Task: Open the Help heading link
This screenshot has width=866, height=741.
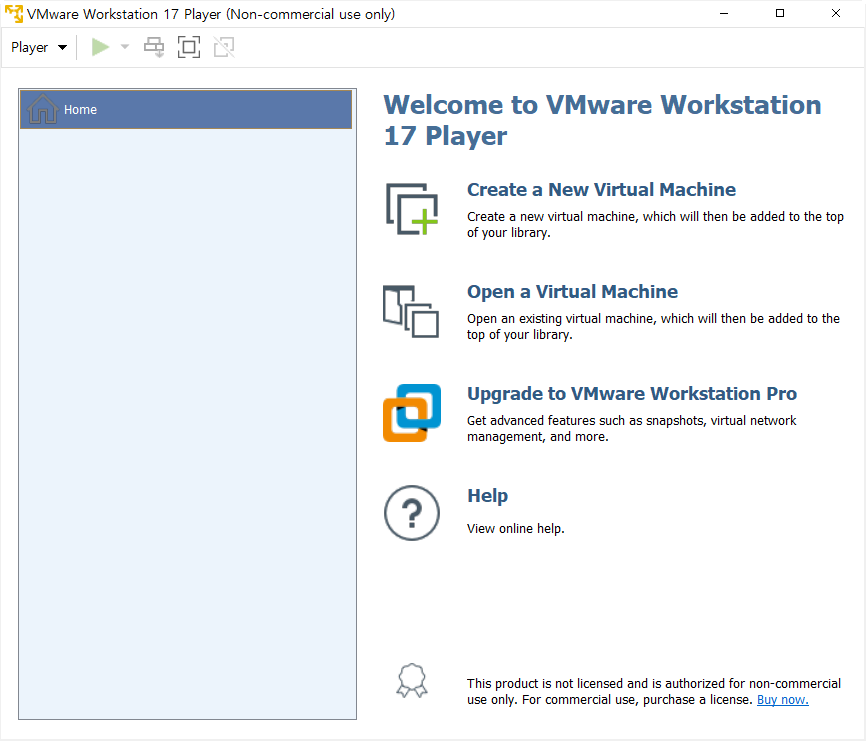Action: tap(487, 496)
